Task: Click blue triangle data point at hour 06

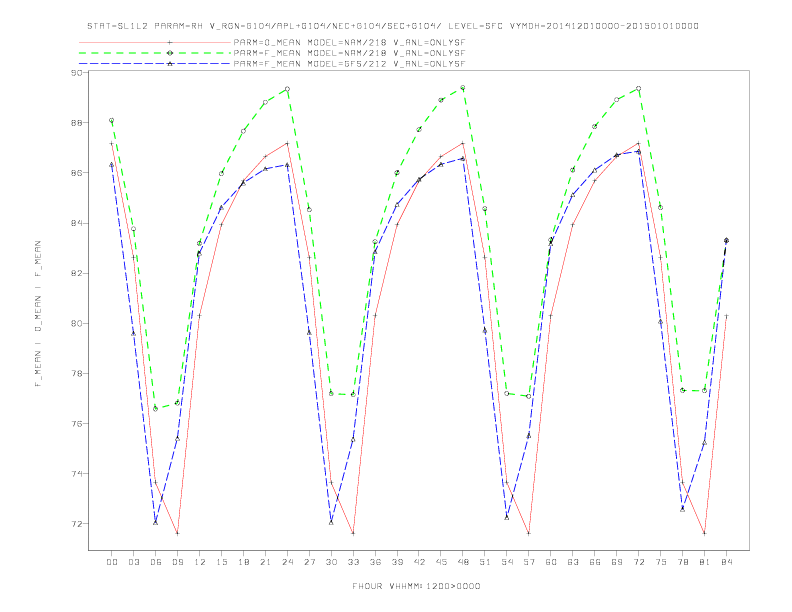Action: point(156,522)
